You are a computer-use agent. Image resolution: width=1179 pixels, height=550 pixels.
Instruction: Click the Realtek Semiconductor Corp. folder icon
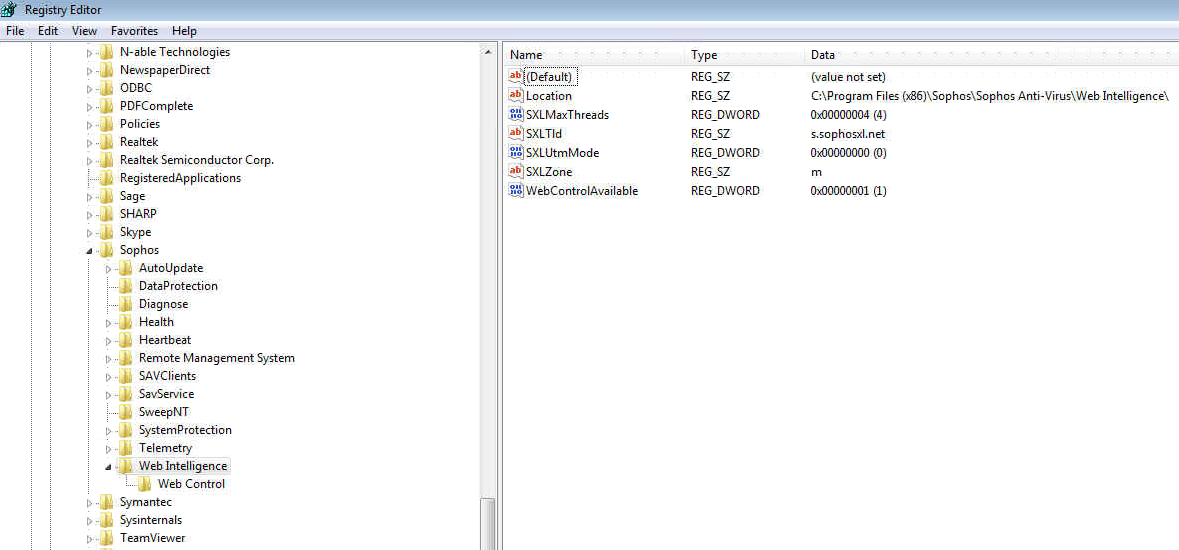(x=107, y=160)
